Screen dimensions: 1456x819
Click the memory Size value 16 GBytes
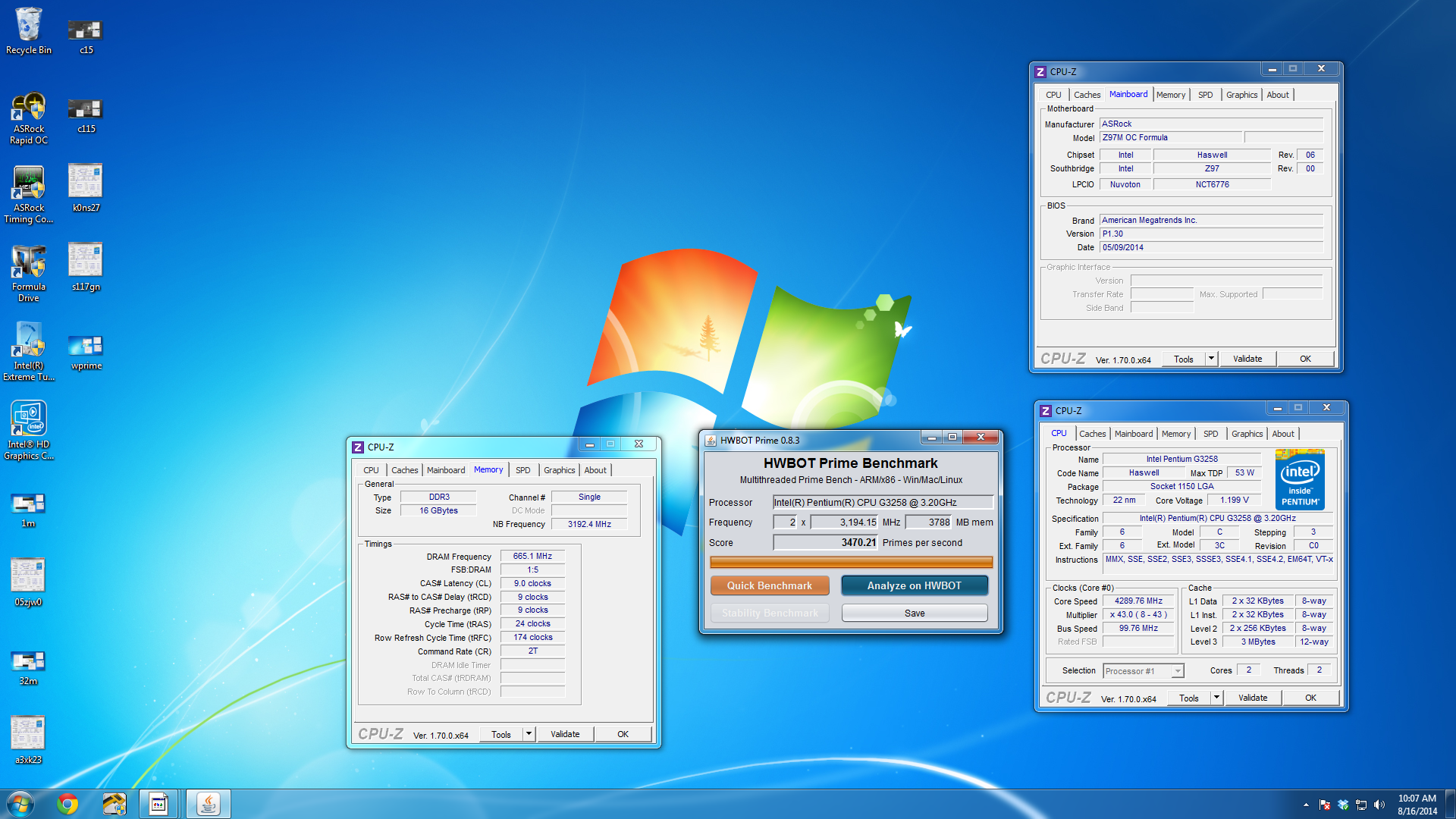point(438,510)
